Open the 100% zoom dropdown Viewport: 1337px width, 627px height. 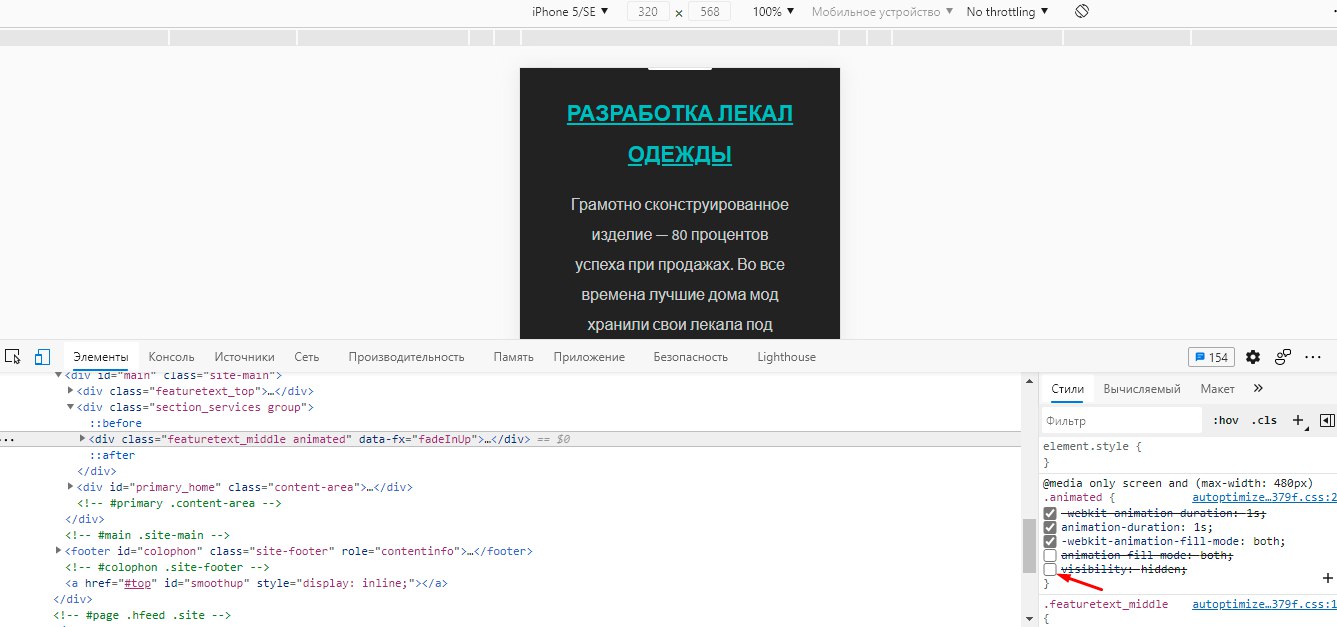tap(773, 12)
